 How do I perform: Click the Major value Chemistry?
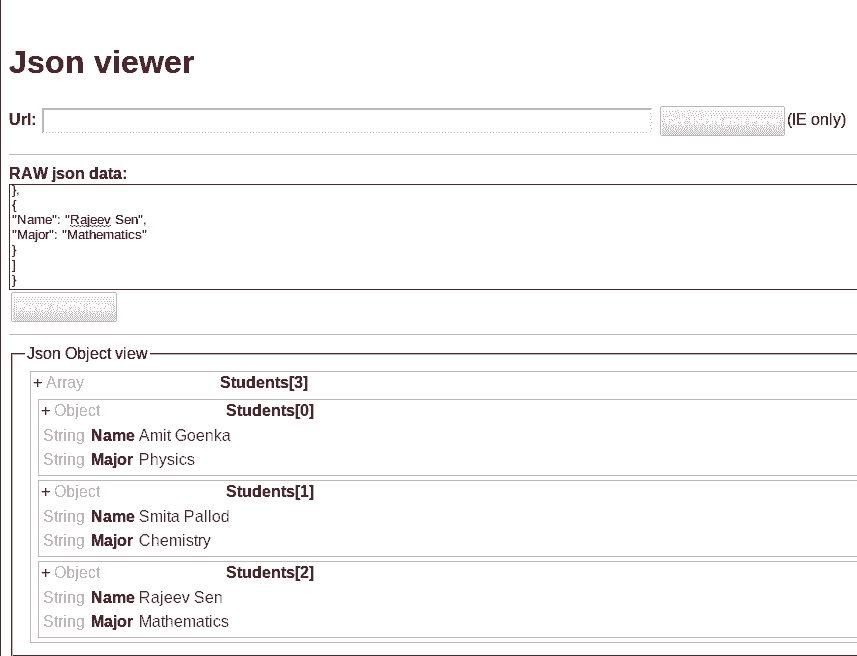(175, 541)
